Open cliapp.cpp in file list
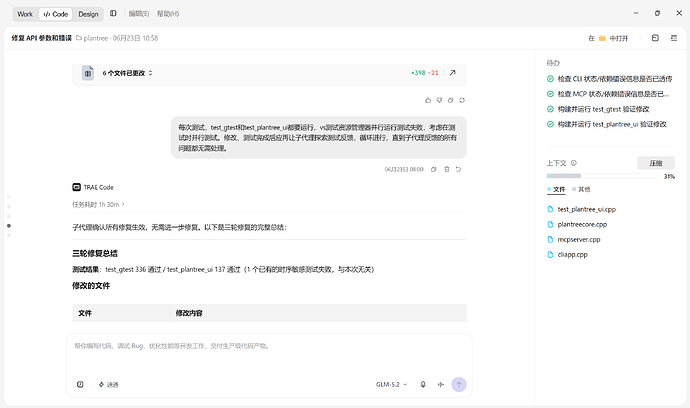690x408 pixels. click(x=573, y=255)
